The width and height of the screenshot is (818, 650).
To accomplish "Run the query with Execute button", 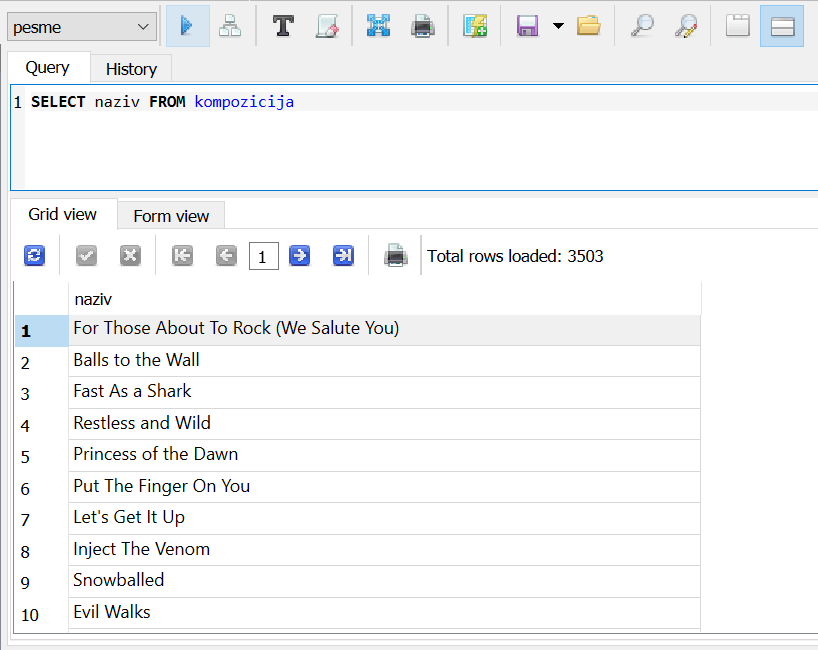I will point(187,26).
